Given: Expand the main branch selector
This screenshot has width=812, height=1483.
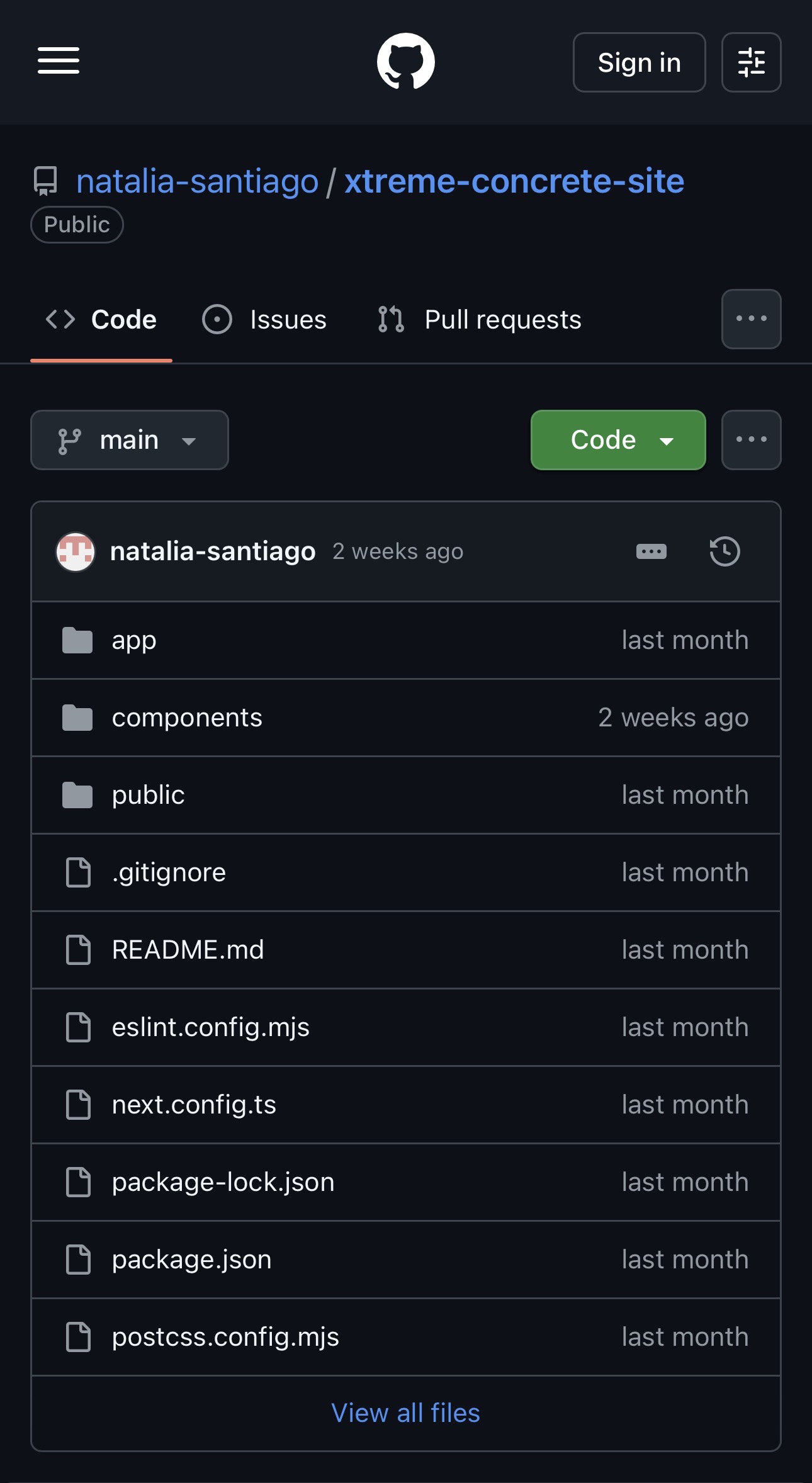Looking at the screenshot, I should [130, 440].
